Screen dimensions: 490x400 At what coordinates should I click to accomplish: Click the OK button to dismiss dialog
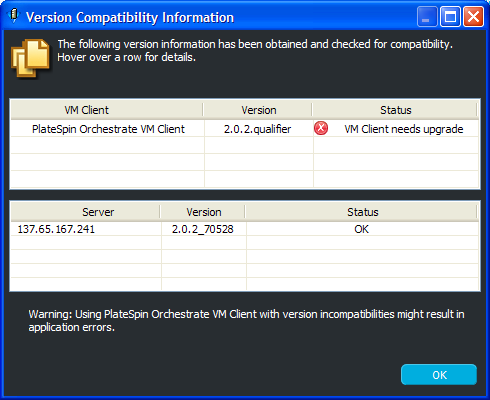(439, 375)
